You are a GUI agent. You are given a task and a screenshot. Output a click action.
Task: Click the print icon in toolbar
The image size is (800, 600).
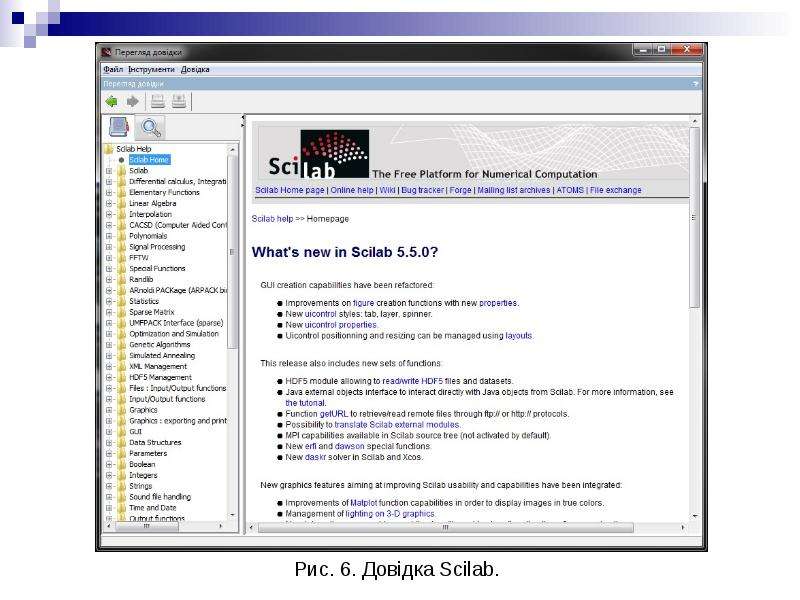[158, 101]
